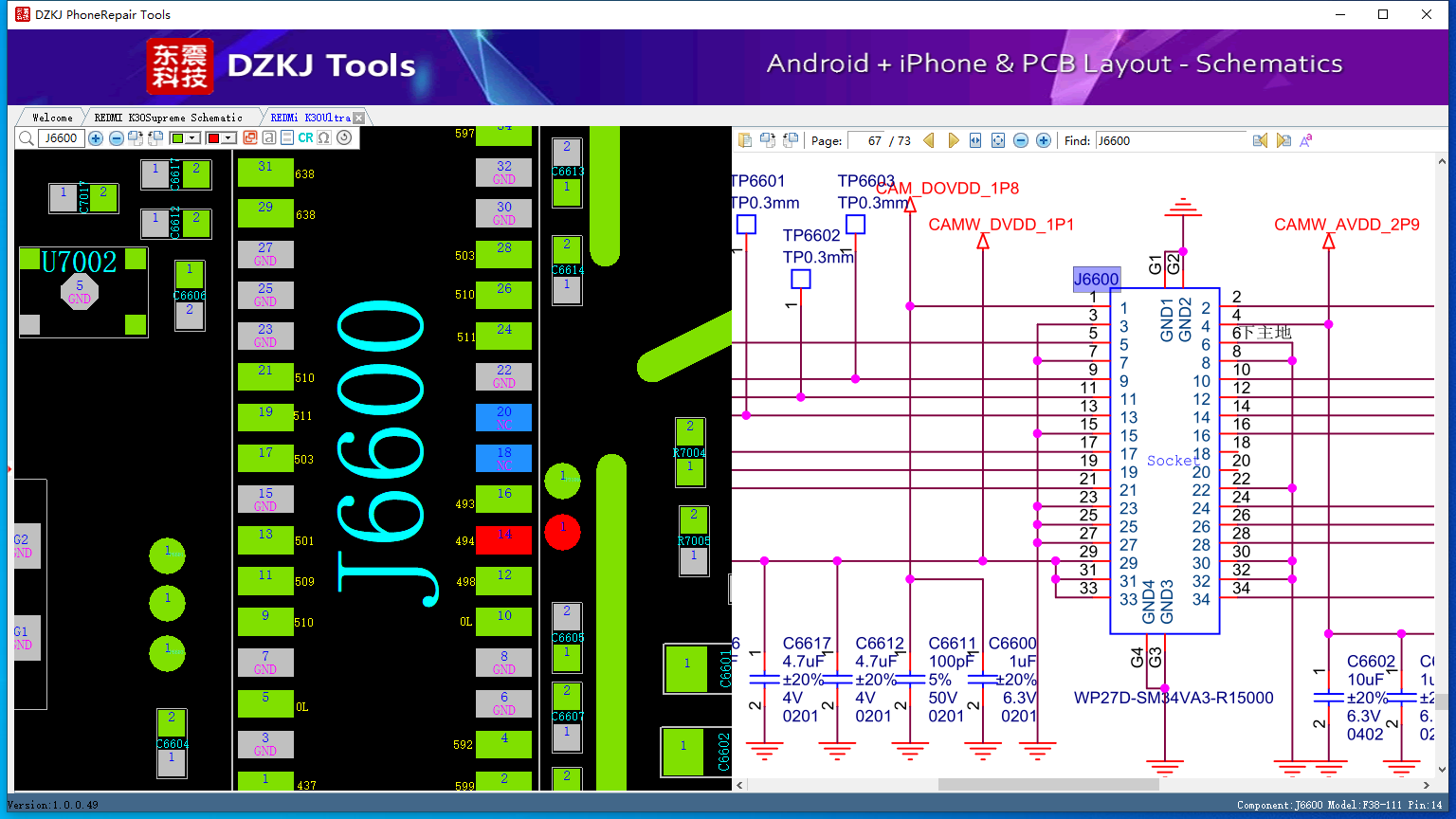Open the green color dropdown arrow

192,138
